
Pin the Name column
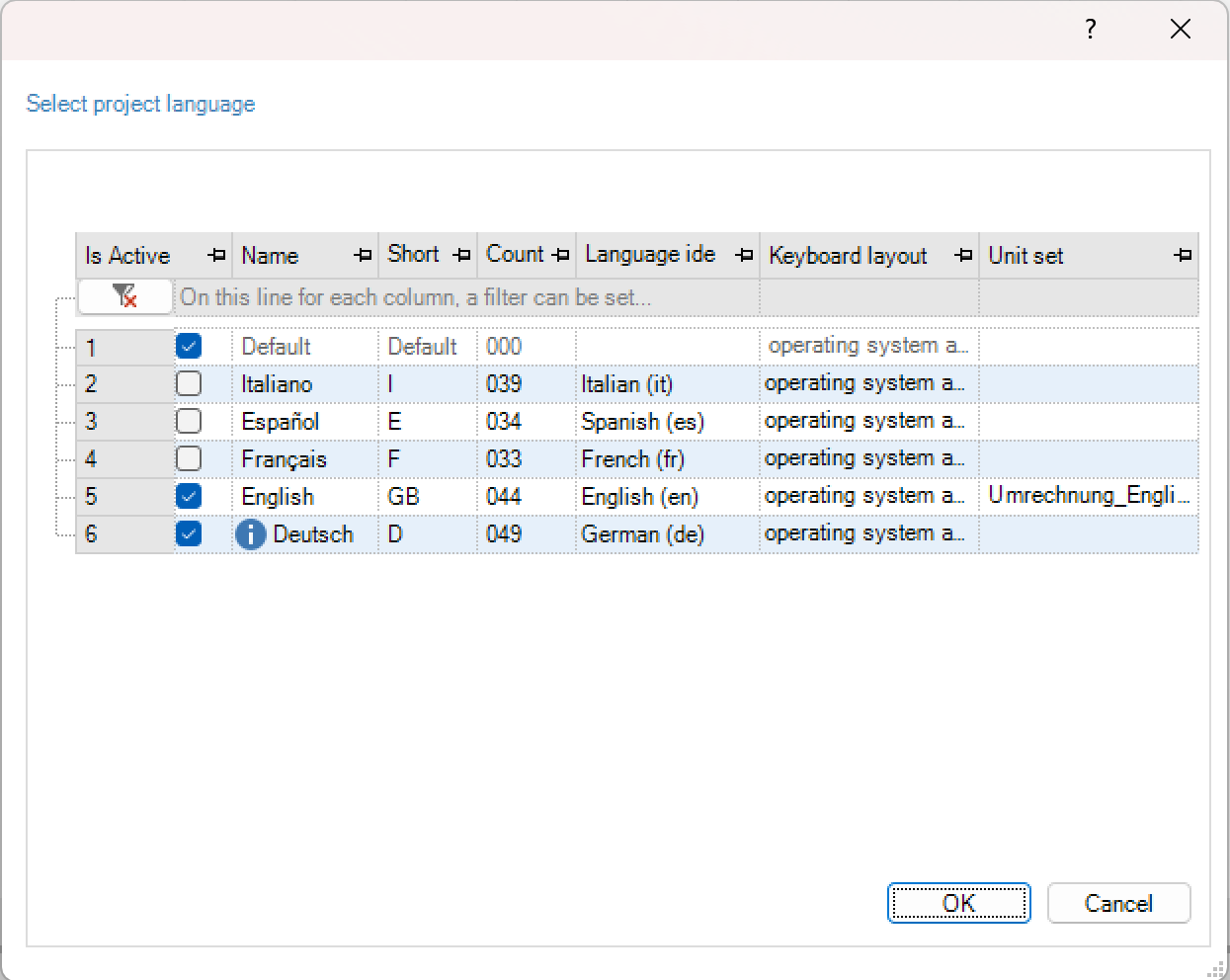[363, 256]
